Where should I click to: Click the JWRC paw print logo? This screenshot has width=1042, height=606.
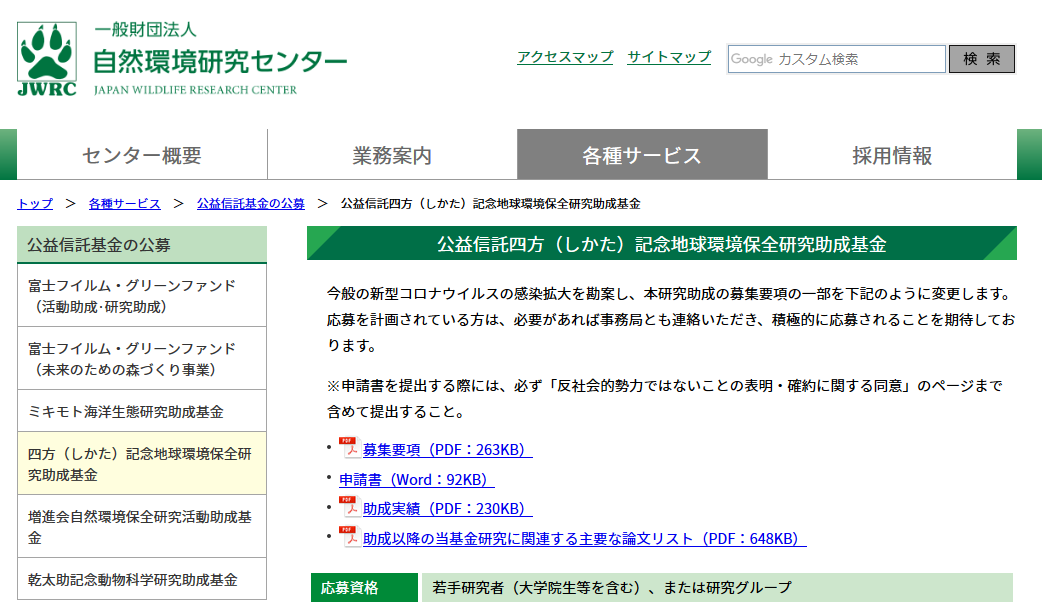(47, 59)
